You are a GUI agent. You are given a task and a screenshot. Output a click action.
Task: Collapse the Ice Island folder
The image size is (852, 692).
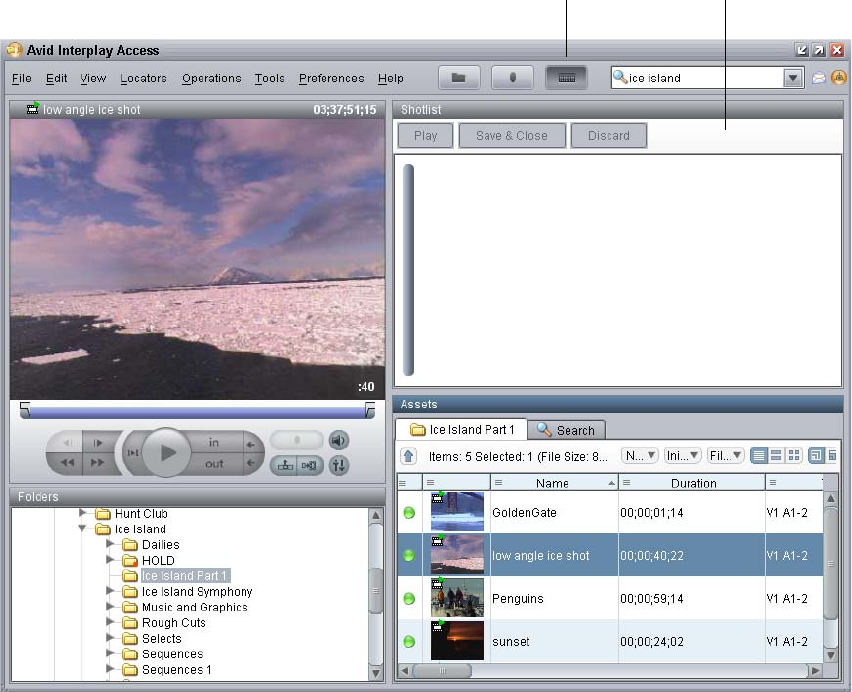(82, 528)
